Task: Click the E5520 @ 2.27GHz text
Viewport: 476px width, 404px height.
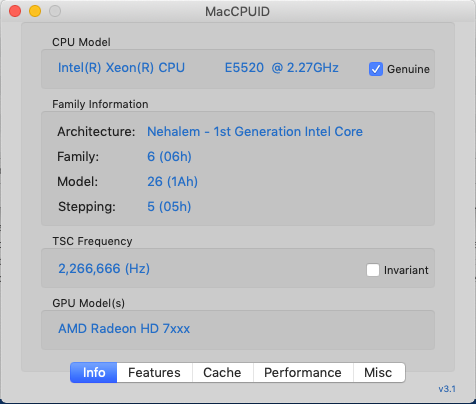Action: (x=282, y=68)
